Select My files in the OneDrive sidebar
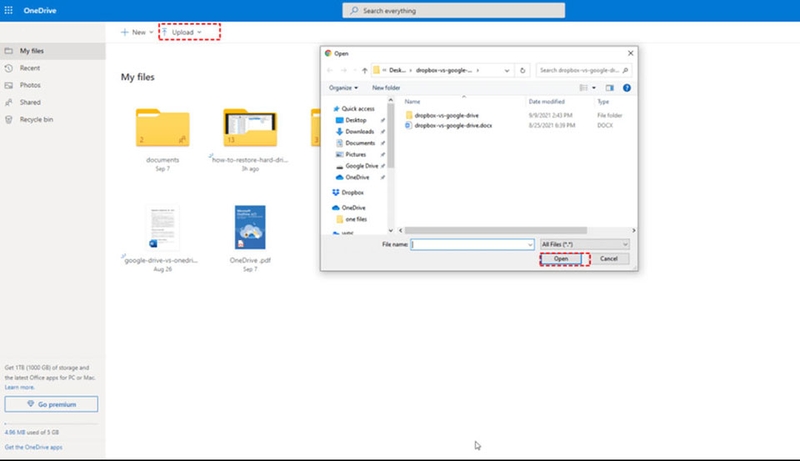 tap(53, 51)
